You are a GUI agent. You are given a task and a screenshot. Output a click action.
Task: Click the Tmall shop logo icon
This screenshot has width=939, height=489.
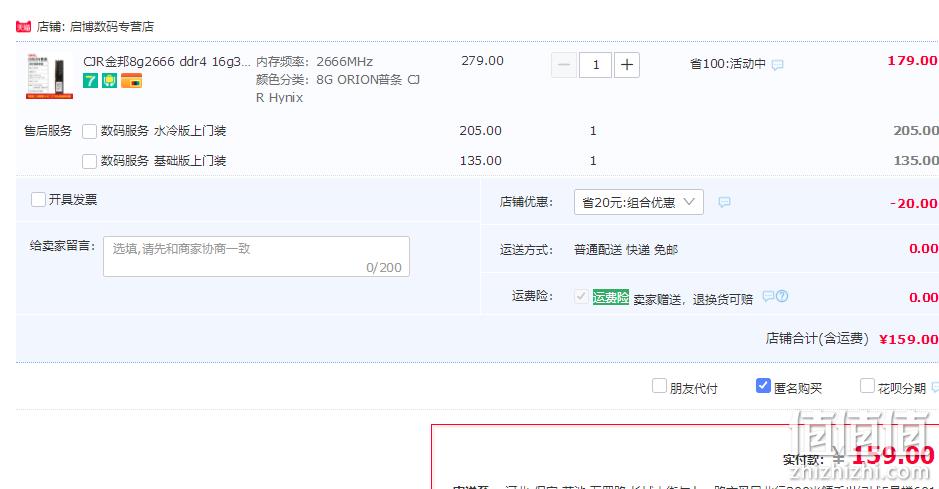pyautogui.click(x=23, y=27)
